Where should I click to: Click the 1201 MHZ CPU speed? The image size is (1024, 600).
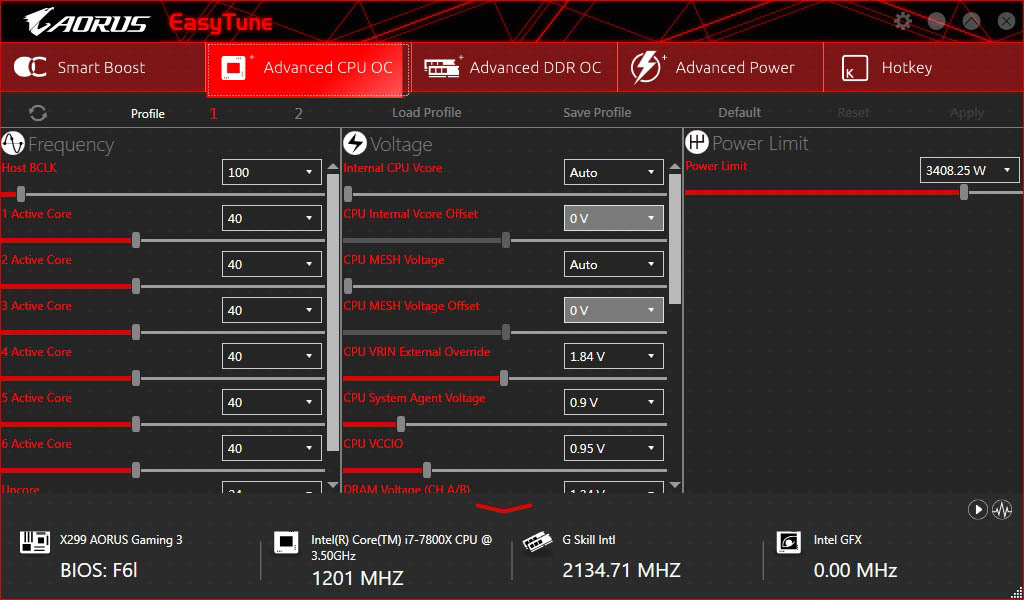click(357, 578)
